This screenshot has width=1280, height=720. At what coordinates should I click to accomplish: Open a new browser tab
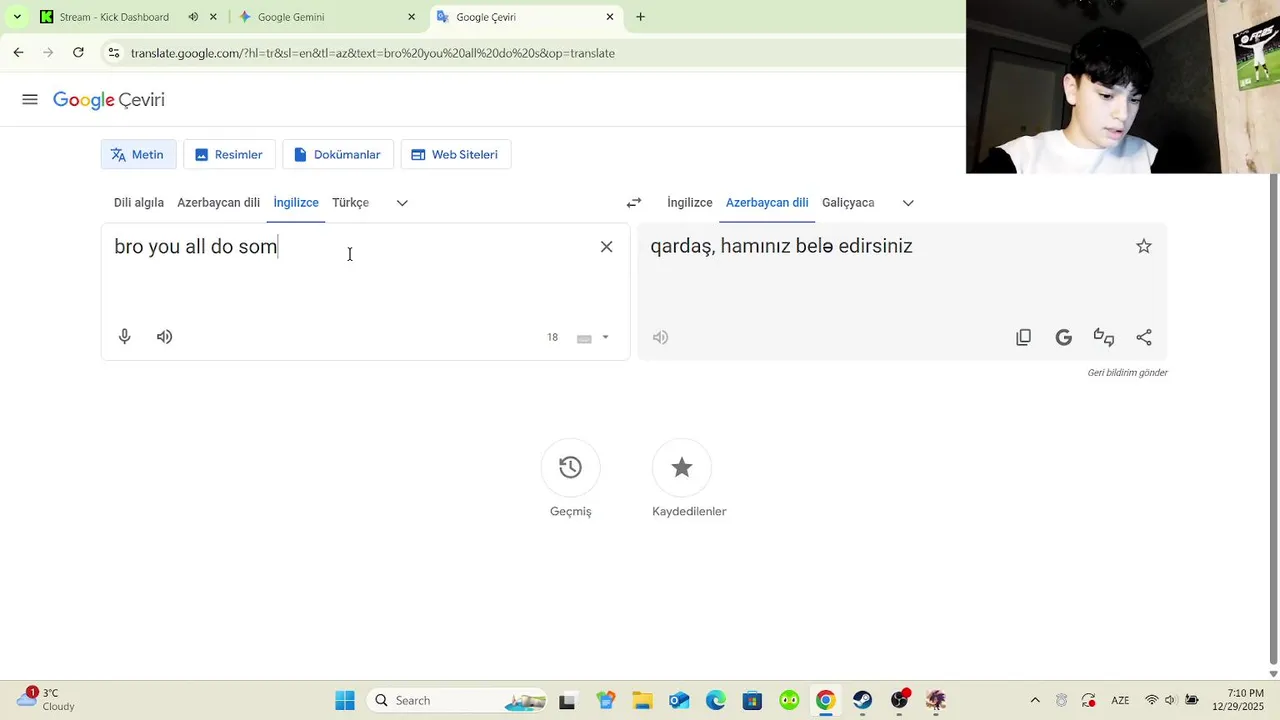pyautogui.click(x=640, y=17)
